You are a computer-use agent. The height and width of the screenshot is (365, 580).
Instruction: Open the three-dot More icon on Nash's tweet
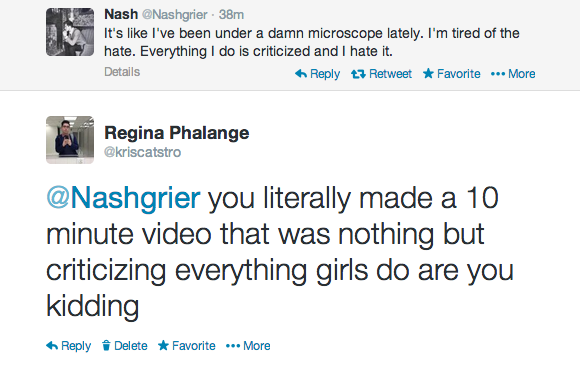(498, 74)
